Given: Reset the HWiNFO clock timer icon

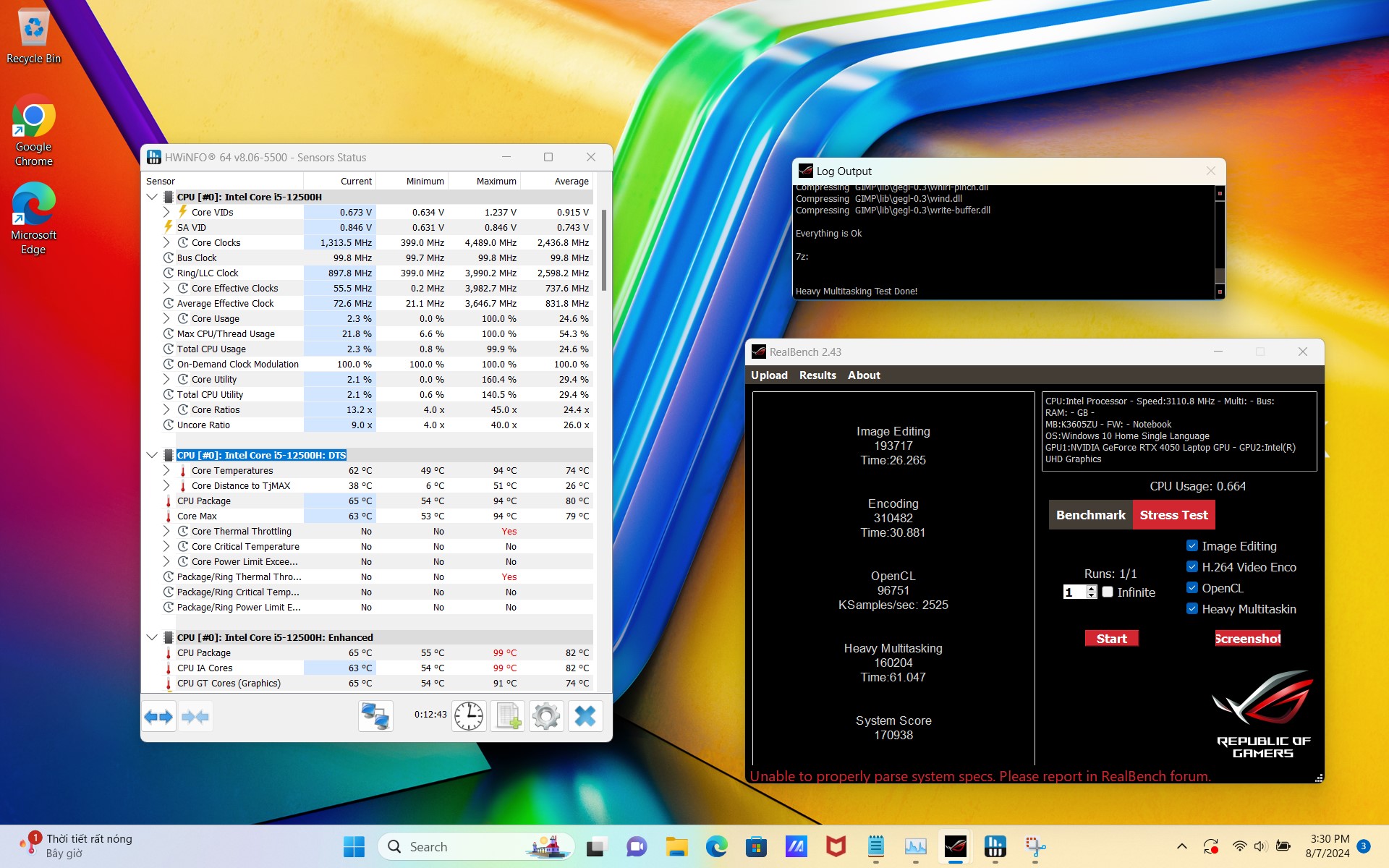Looking at the screenshot, I should point(469,717).
